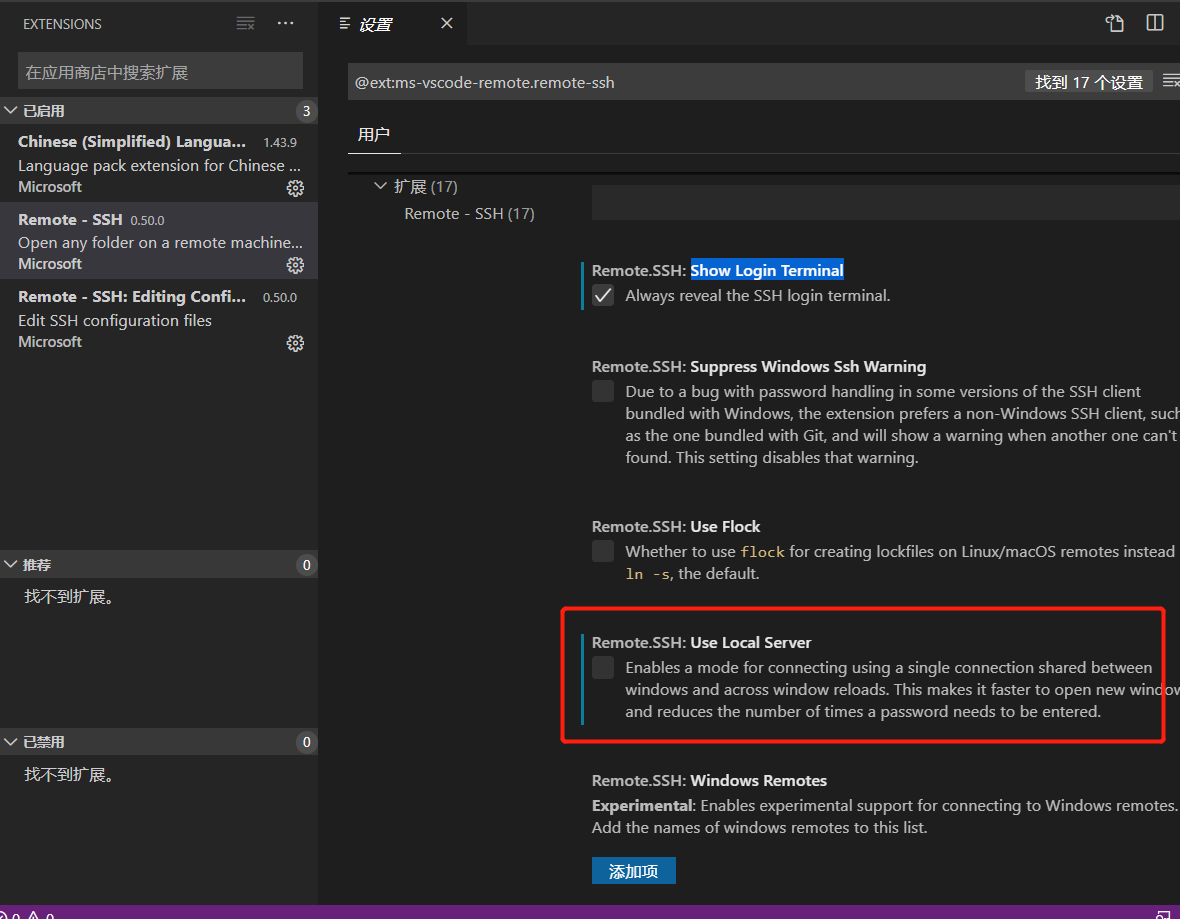Click errors and warnings status bar item

pyautogui.click(x=27, y=914)
